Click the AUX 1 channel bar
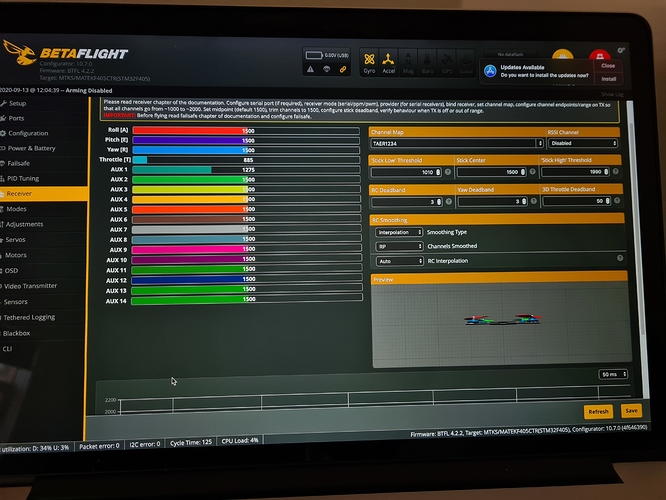This screenshot has width=666, height=500. click(x=246, y=170)
